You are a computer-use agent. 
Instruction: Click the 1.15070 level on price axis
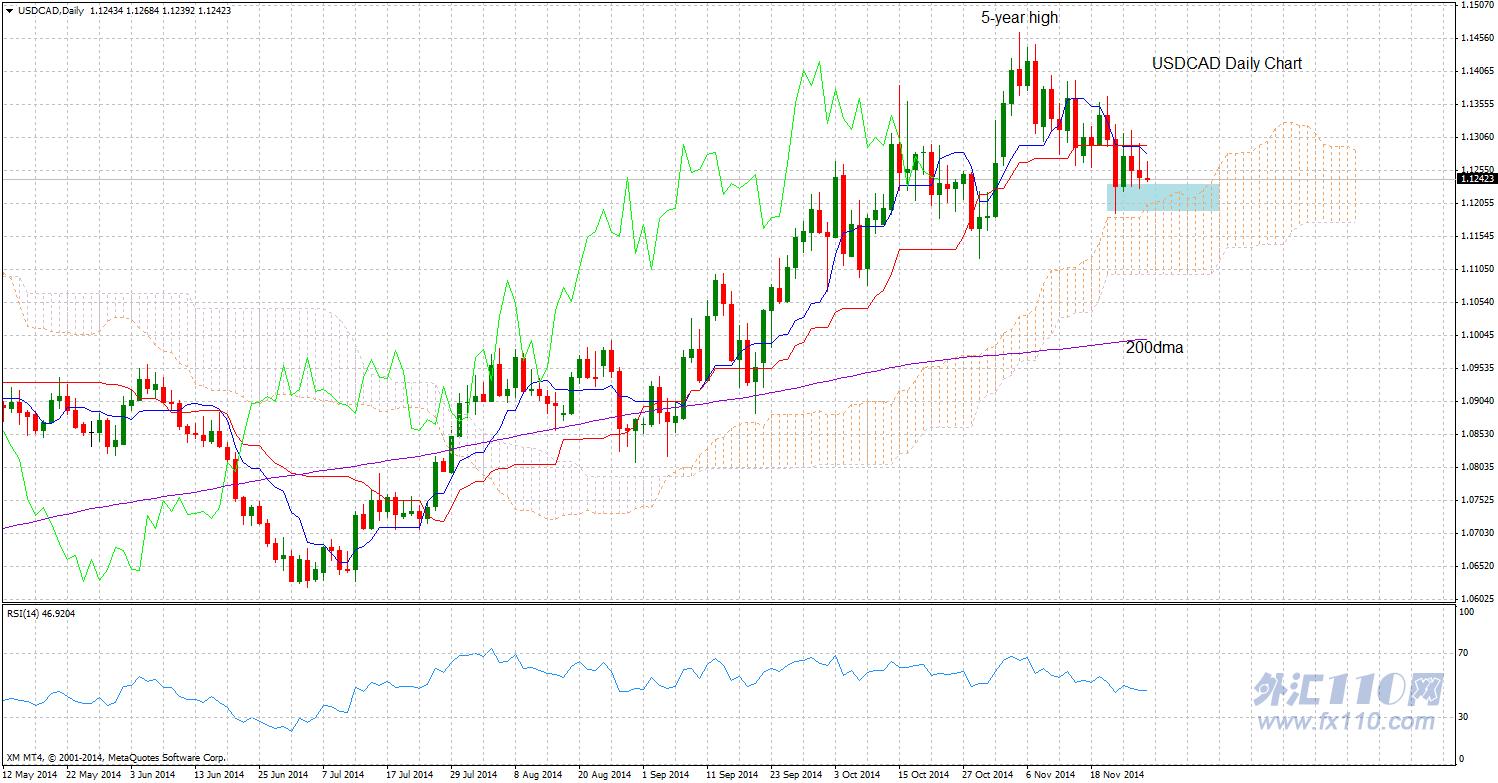click(x=1476, y=5)
